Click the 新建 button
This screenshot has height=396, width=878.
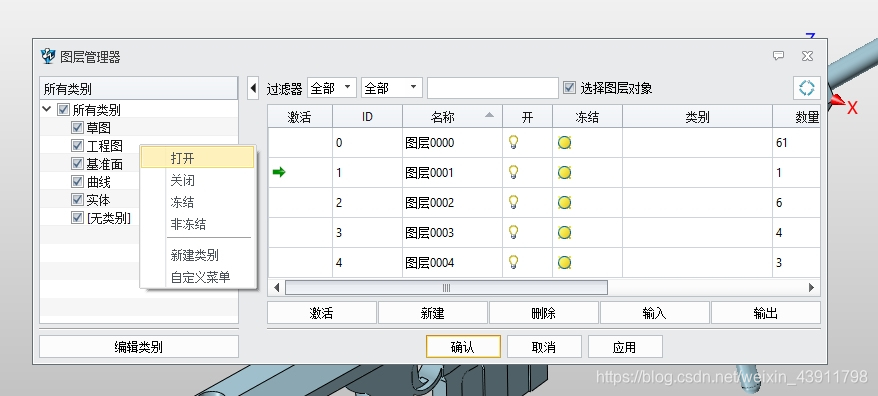(432, 313)
